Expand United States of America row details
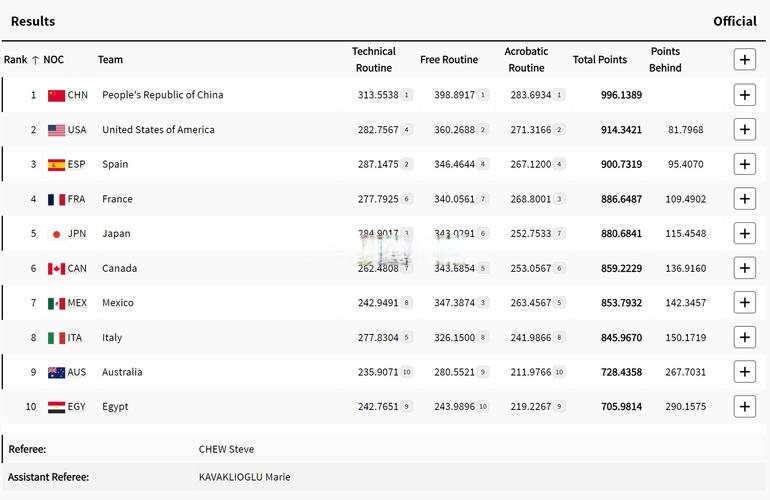Screen dimensions: 770x500 pos(744,130)
